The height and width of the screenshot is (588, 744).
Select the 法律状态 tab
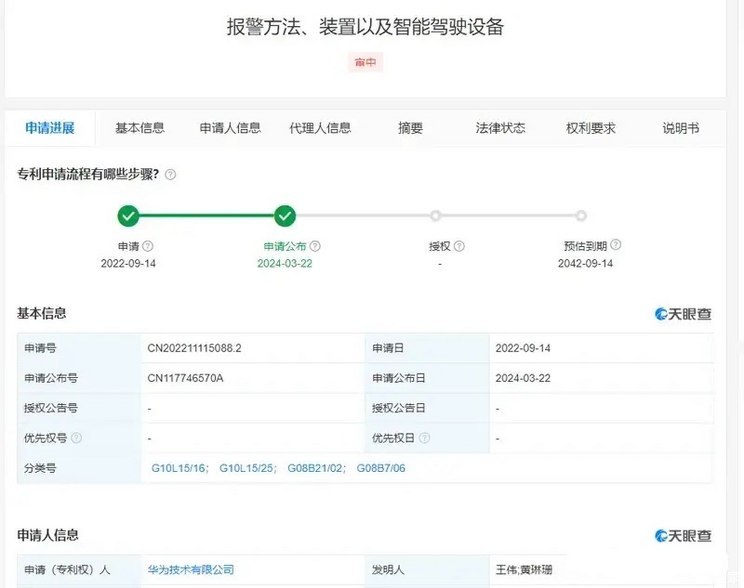coord(501,128)
